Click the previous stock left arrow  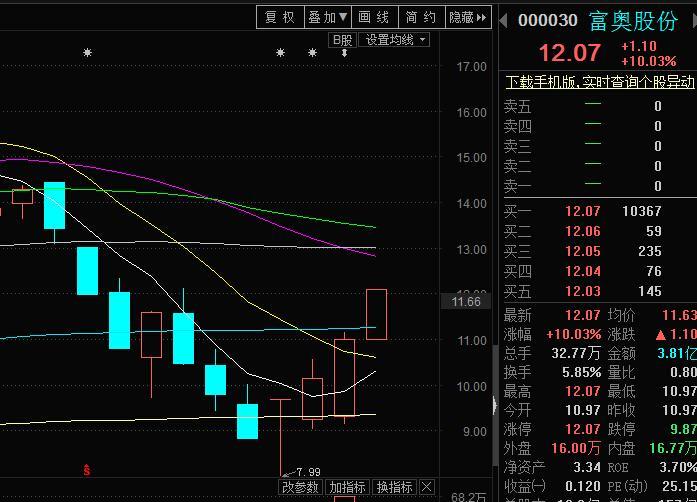pos(503,21)
